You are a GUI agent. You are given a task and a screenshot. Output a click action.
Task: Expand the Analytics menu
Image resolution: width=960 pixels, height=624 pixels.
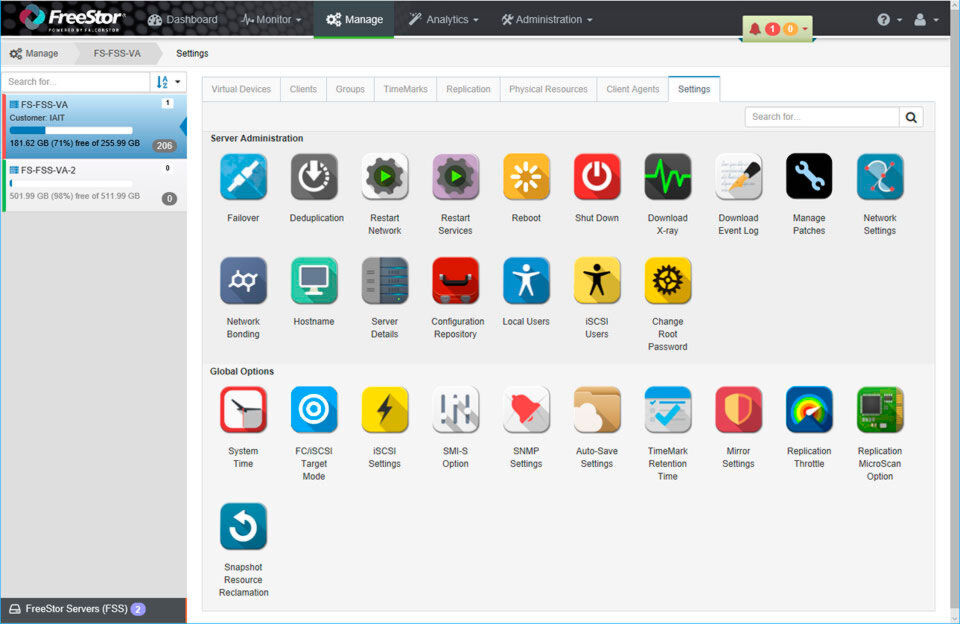[x=443, y=20]
